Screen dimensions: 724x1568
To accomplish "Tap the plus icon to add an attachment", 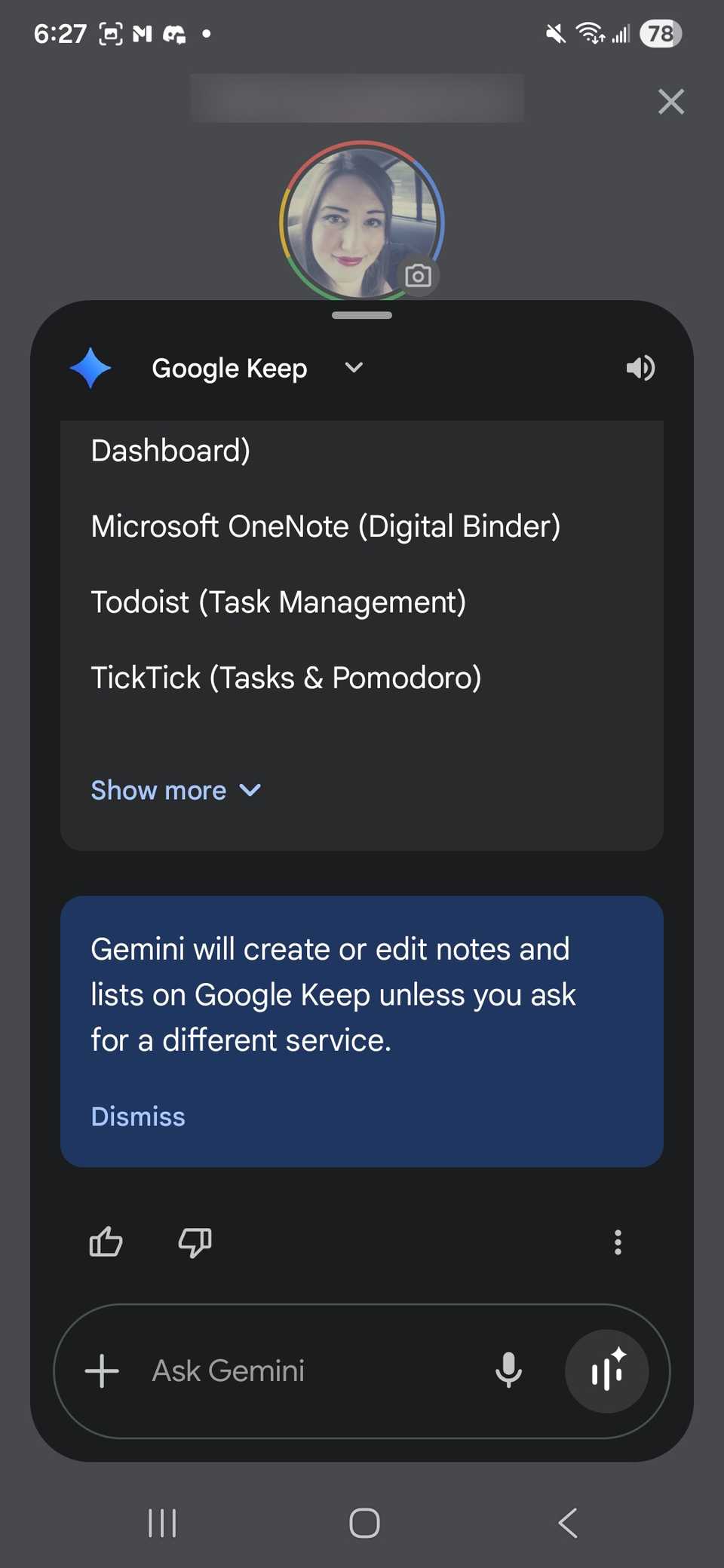I will coord(102,1372).
